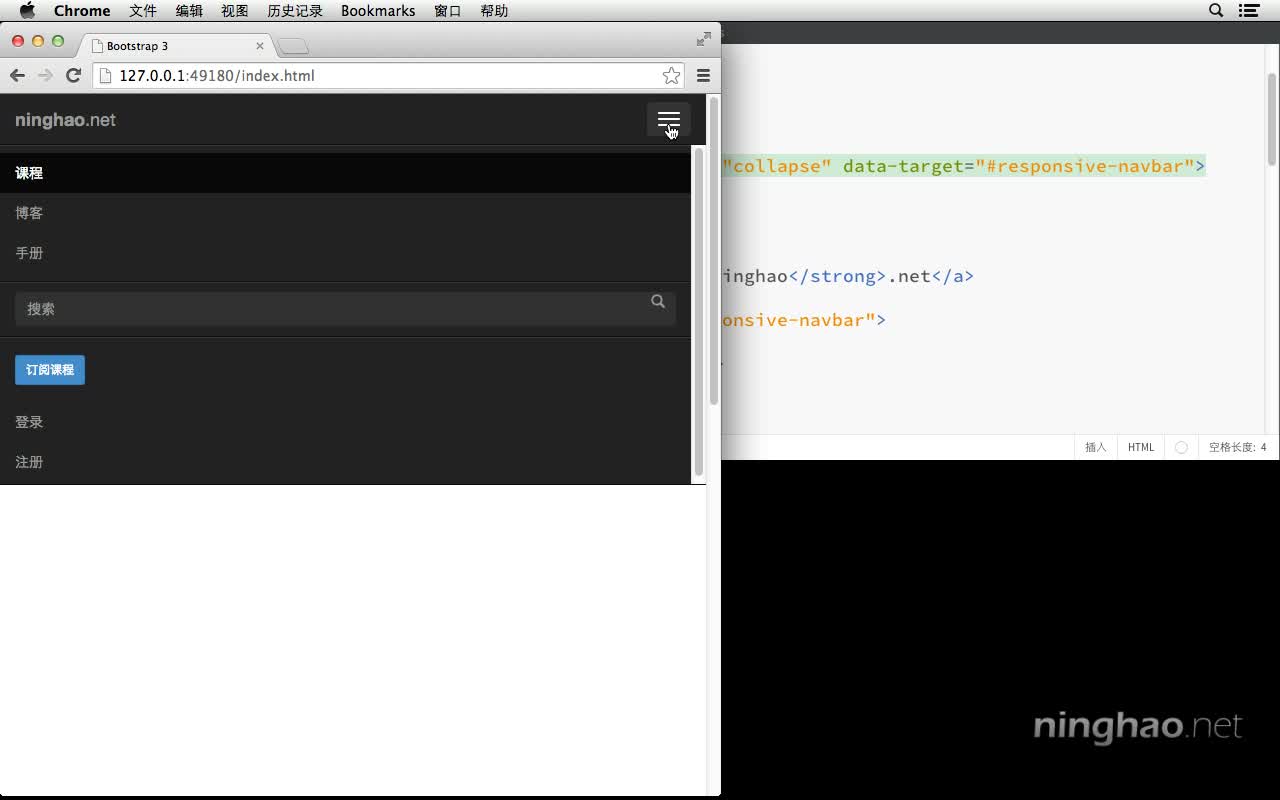Collapse the responsive navbar toggle

click(668, 120)
